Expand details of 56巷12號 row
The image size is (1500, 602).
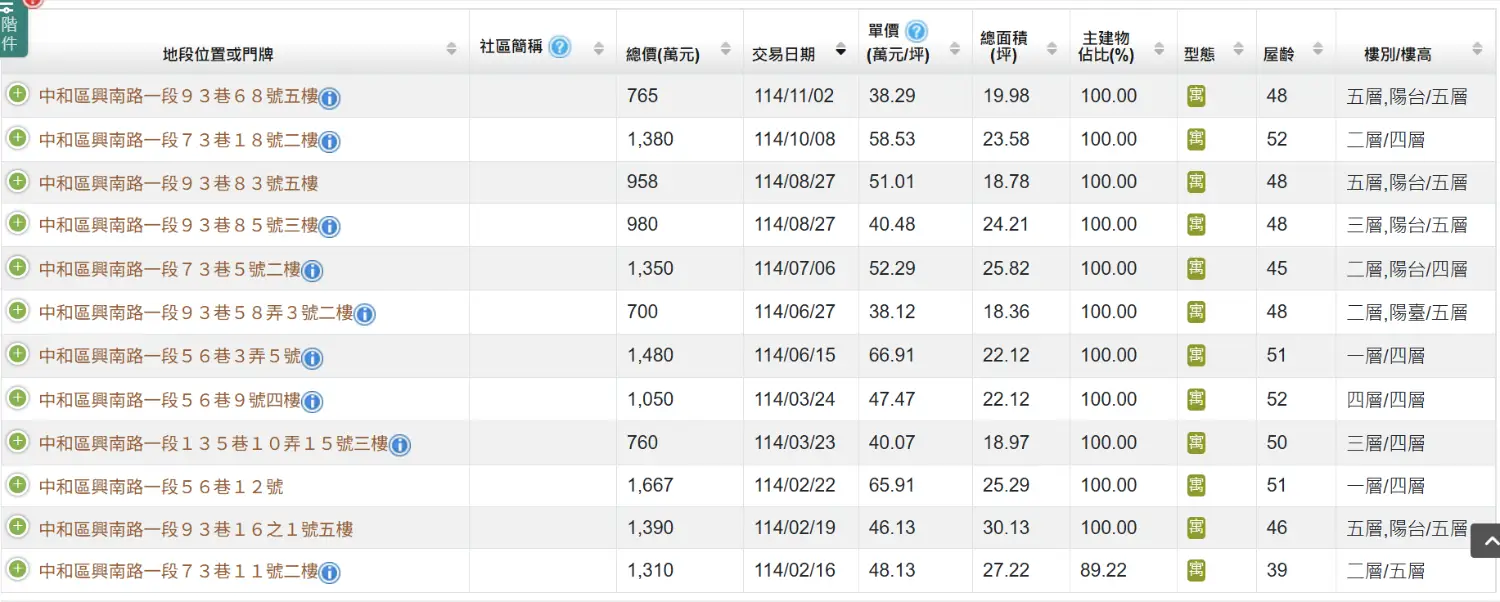click(x=17, y=485)
